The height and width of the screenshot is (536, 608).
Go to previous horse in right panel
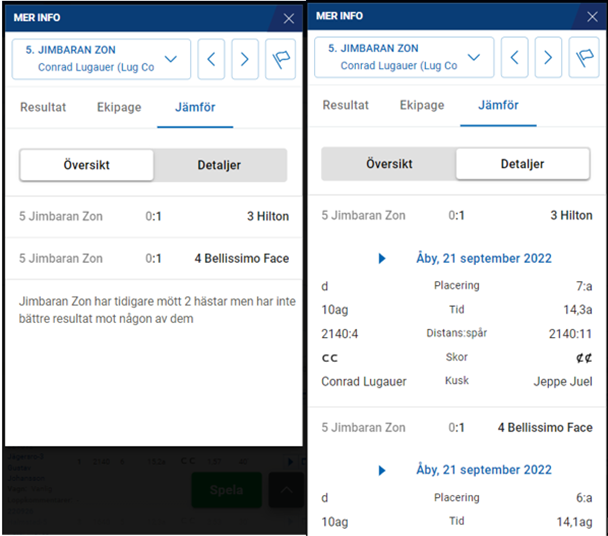point(515,57)
